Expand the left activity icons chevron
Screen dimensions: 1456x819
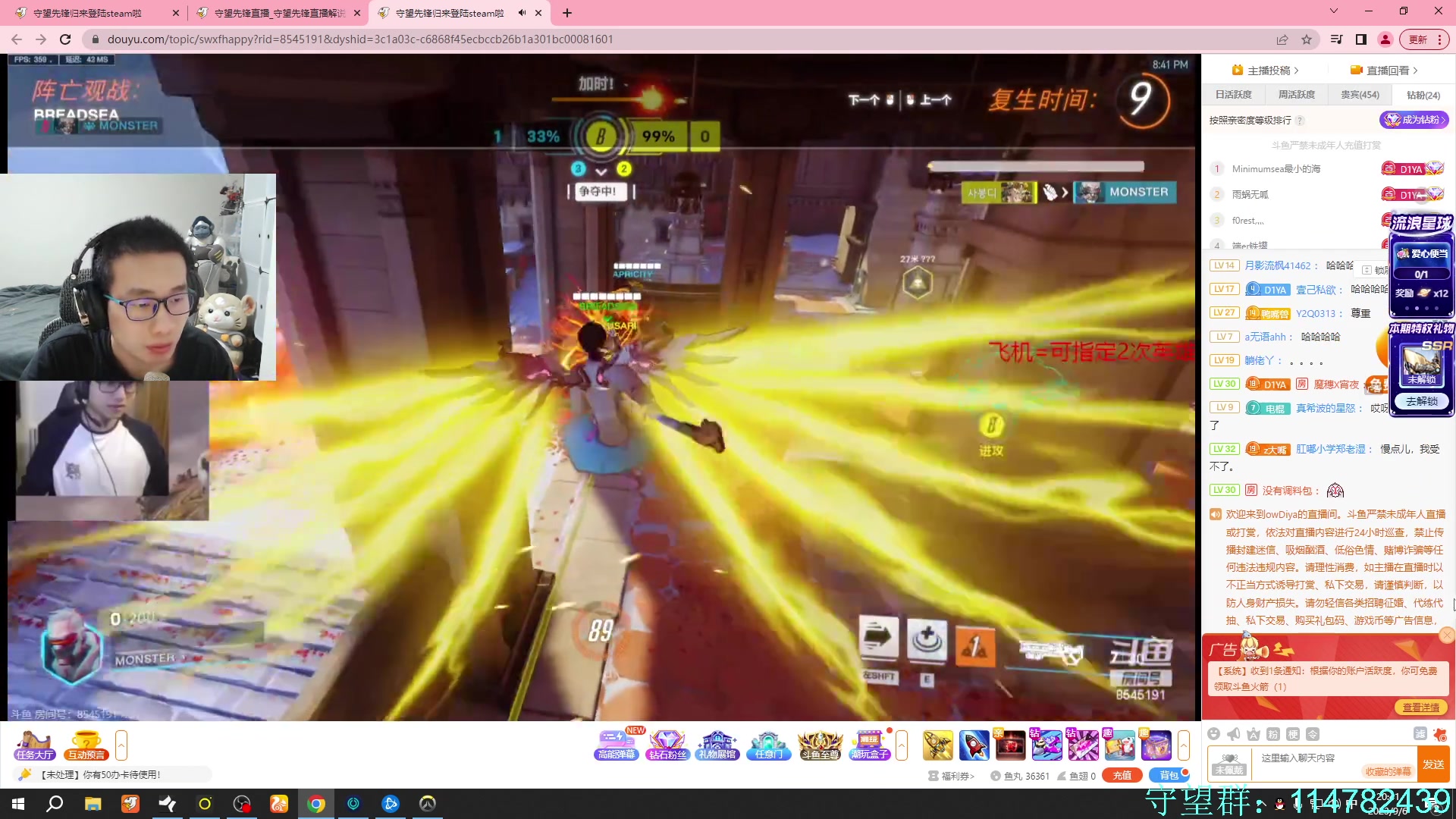121,745
